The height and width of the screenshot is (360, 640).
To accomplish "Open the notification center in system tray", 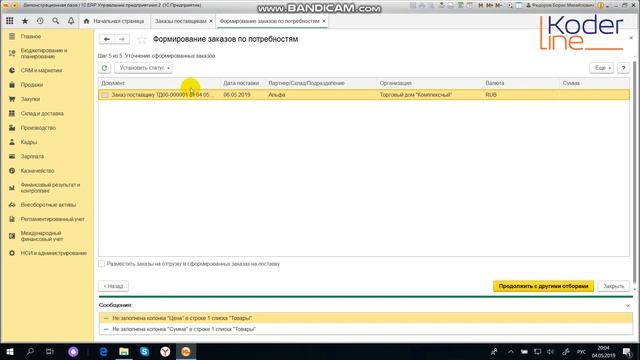I will pyautogui.click(x=627, y=351).
